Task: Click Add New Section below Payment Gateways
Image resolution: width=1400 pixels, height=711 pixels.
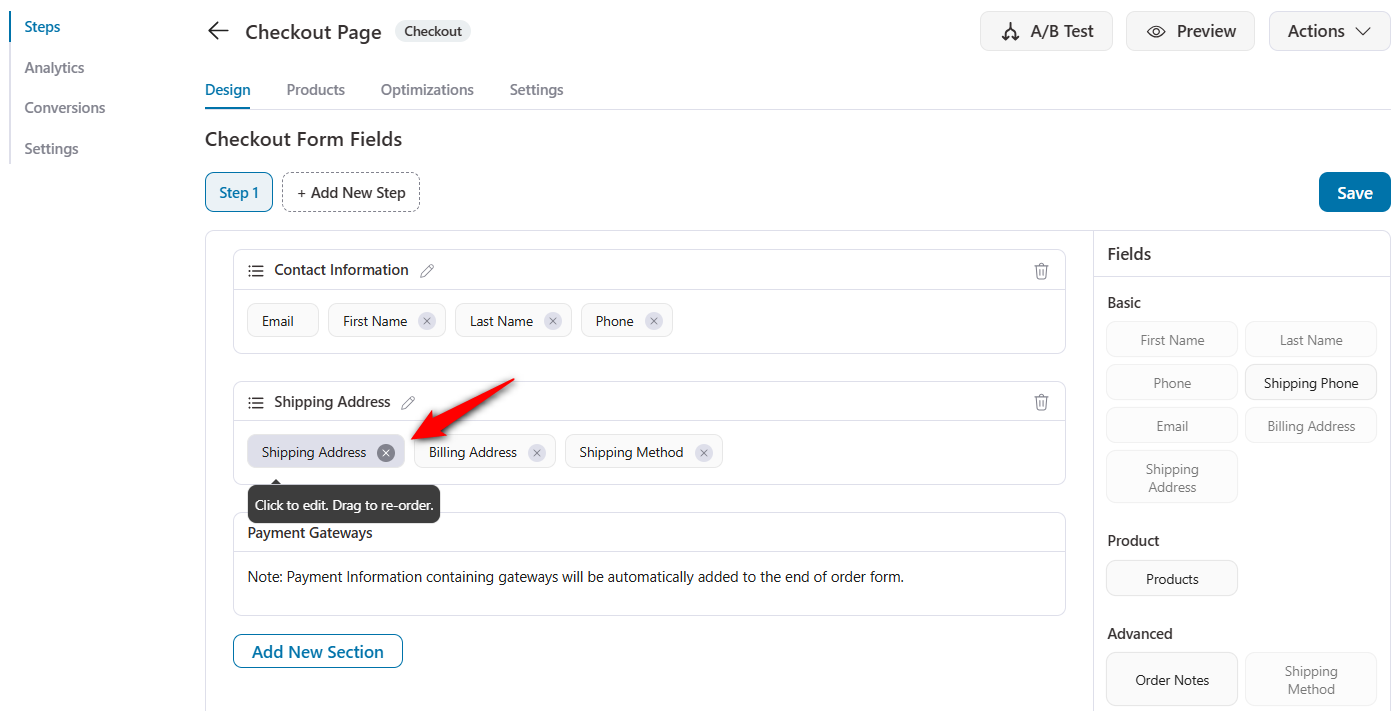Action: click(x=317, y=651)
